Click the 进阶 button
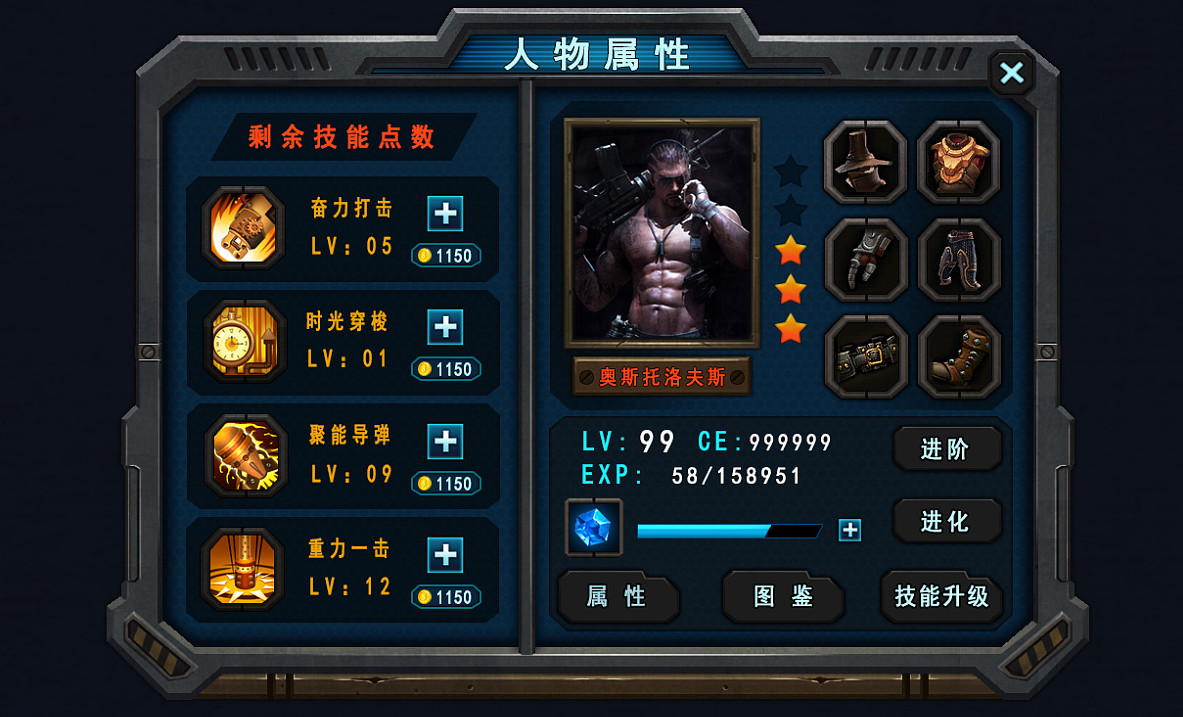The image size is (1183, 717). (948, 449)
